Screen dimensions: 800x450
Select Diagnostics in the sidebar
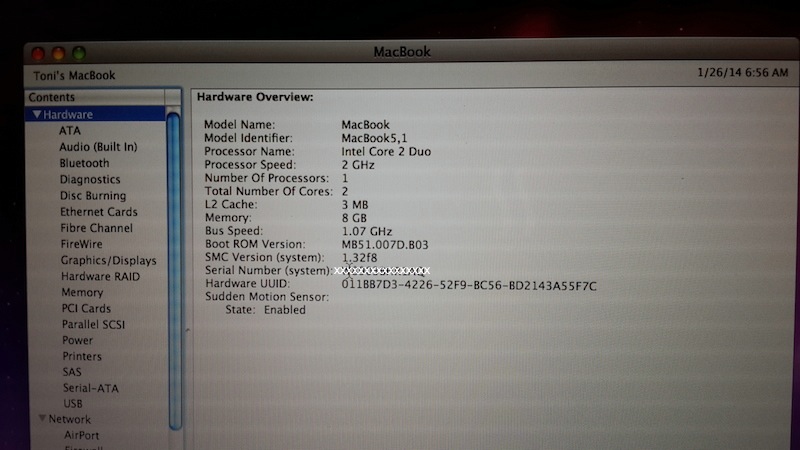click(x=90, y=180)
